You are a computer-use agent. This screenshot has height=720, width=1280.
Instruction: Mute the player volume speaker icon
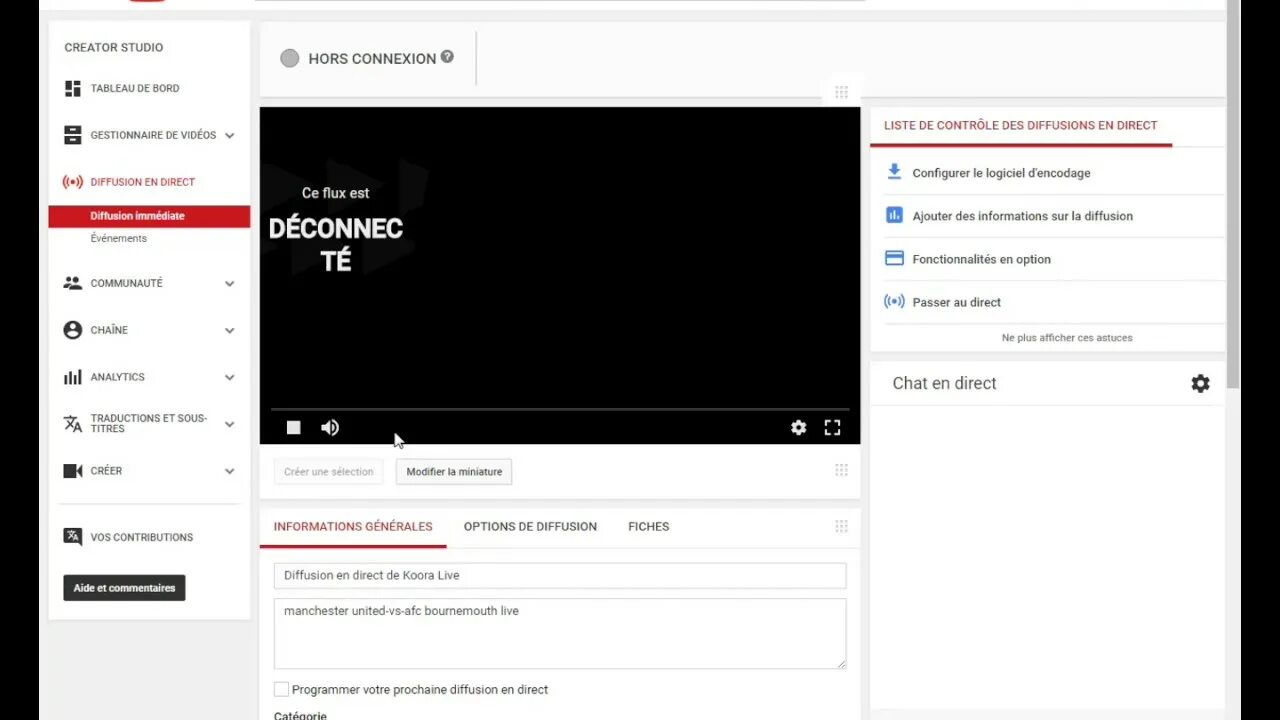tap(330, 428)
